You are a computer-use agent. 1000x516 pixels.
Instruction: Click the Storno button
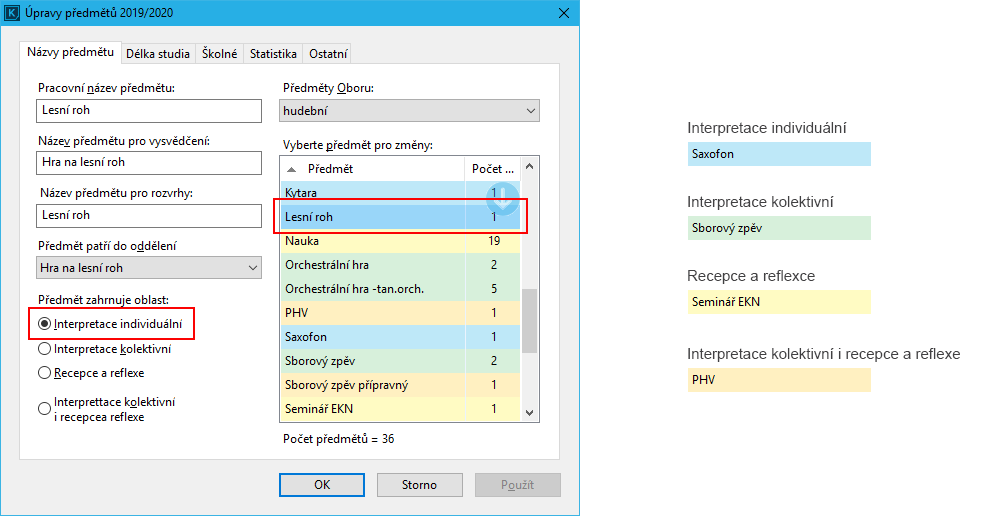419,485
